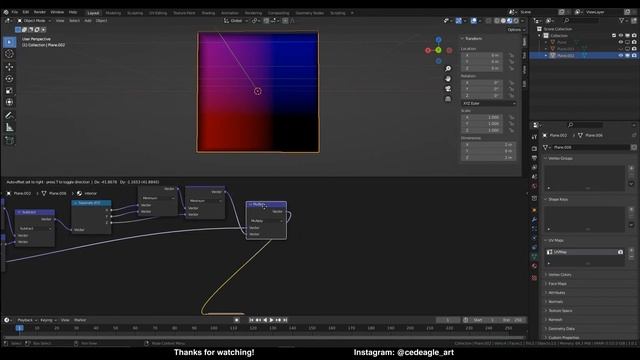
Task: Select the Rotate tool
Action: (9, 78)
